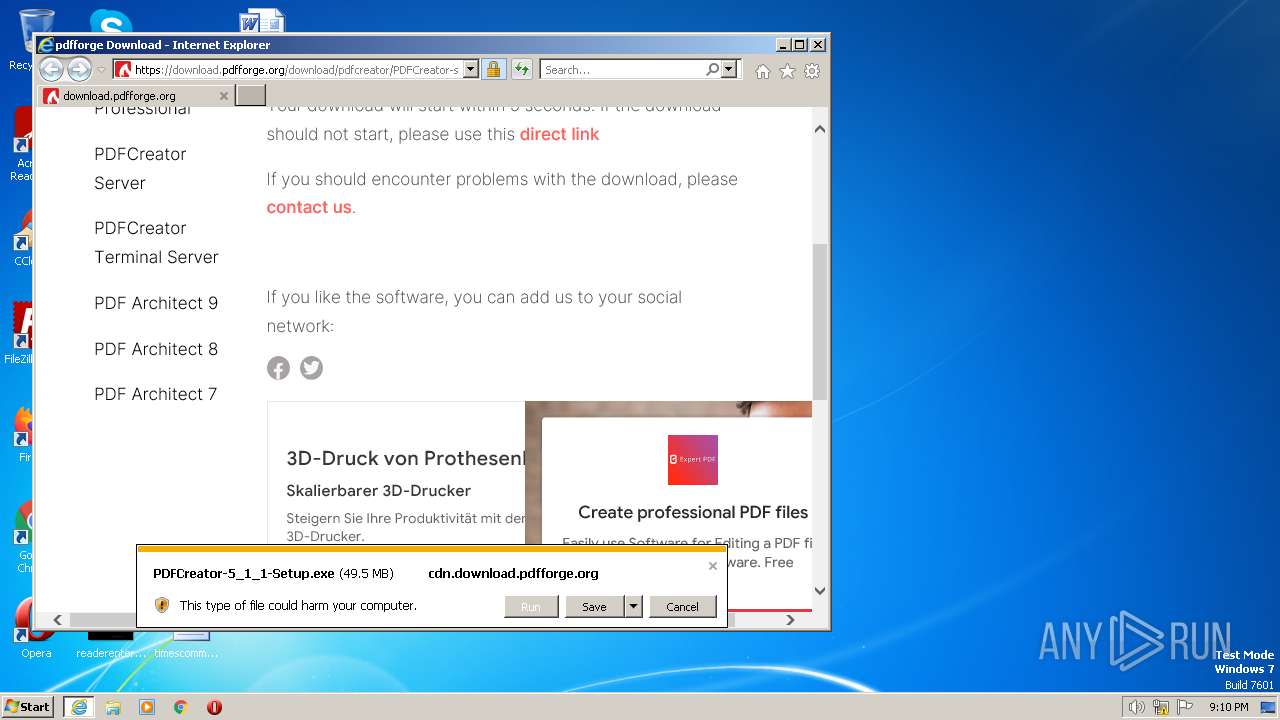Cancel the PDFCreator download
The image size is (1280, 720).
tap(682, 606)
